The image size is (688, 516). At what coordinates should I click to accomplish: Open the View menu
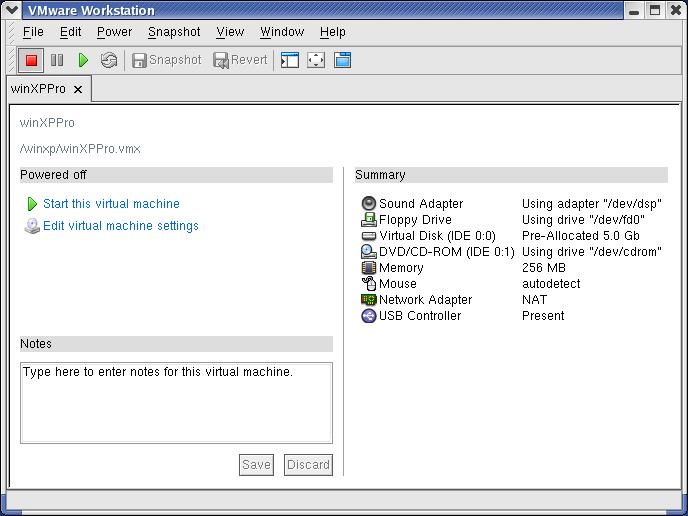pos(230,32)
